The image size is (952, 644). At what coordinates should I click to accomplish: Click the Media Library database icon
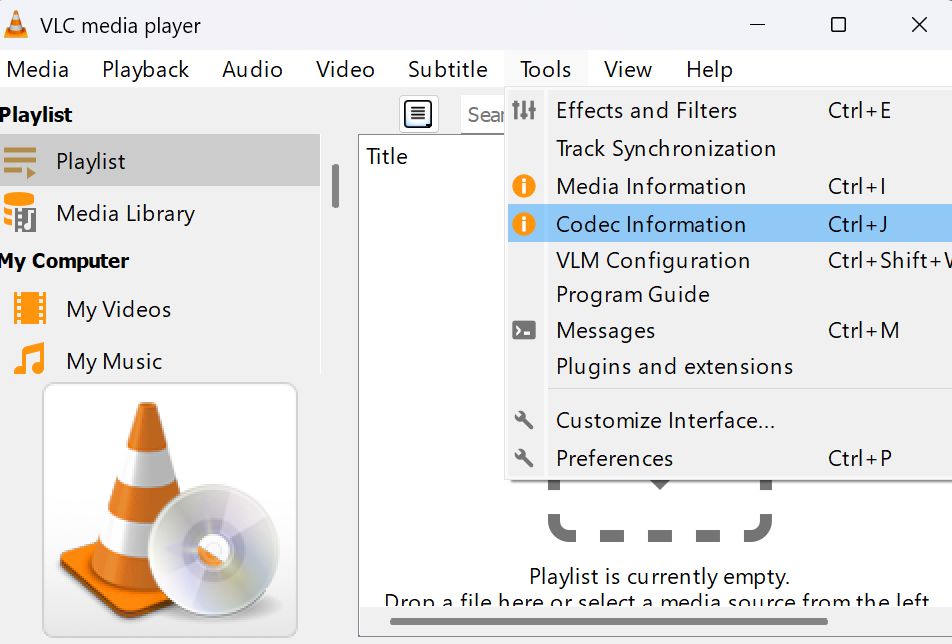(20, 212)
